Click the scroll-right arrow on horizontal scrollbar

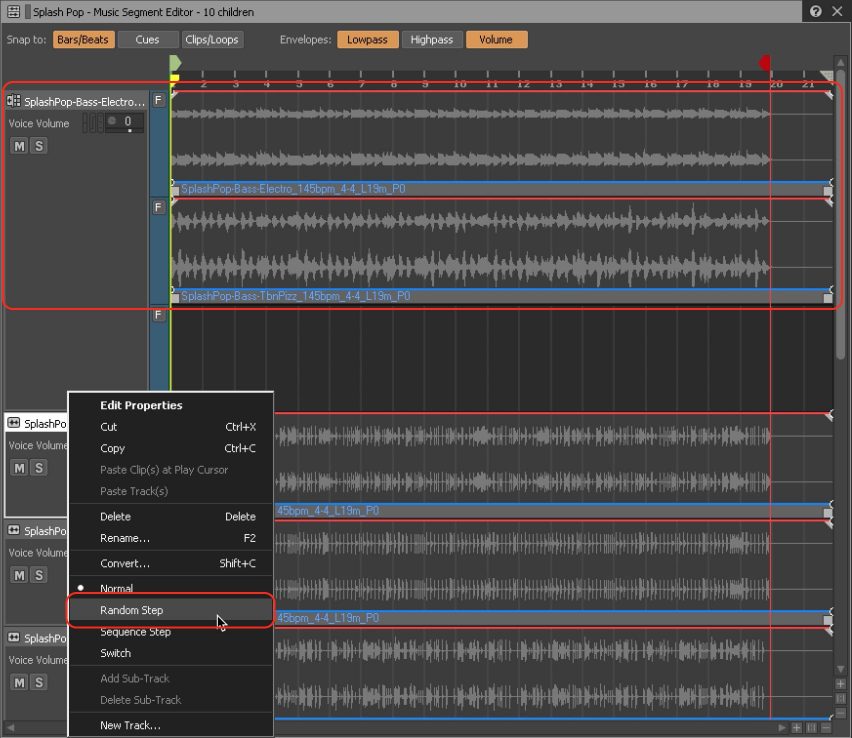(x=782, y=728)
